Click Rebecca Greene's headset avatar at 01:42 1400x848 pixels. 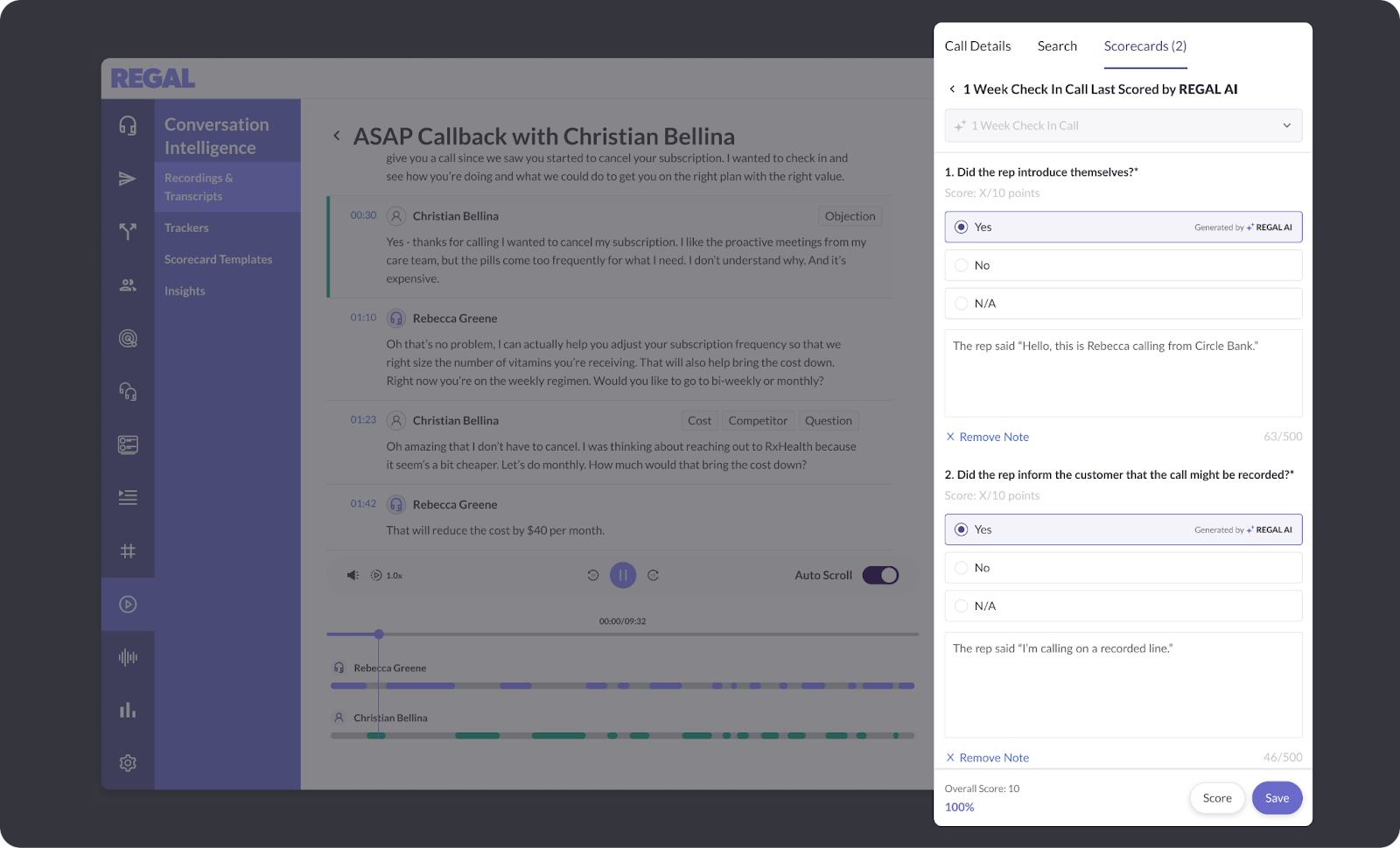click(396, 505)
